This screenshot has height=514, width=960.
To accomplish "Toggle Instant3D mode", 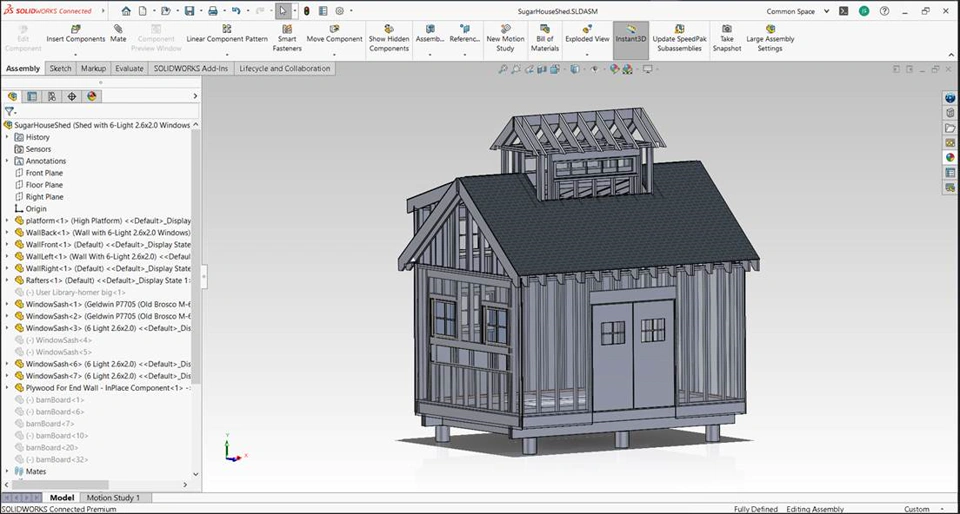I will (x=630, y=34).
